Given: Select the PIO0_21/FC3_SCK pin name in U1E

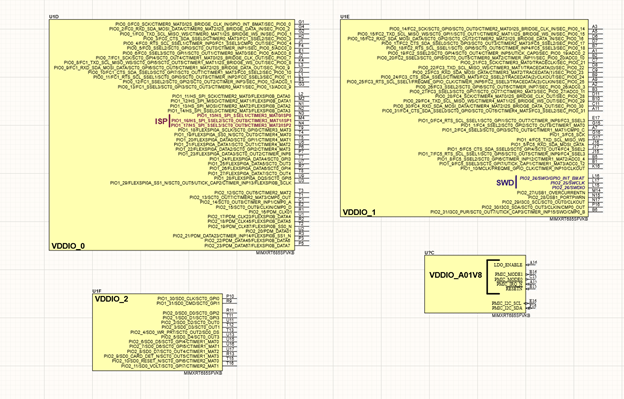Looking at the screenshot, I should pyautogui.click(x=522, y=62).
